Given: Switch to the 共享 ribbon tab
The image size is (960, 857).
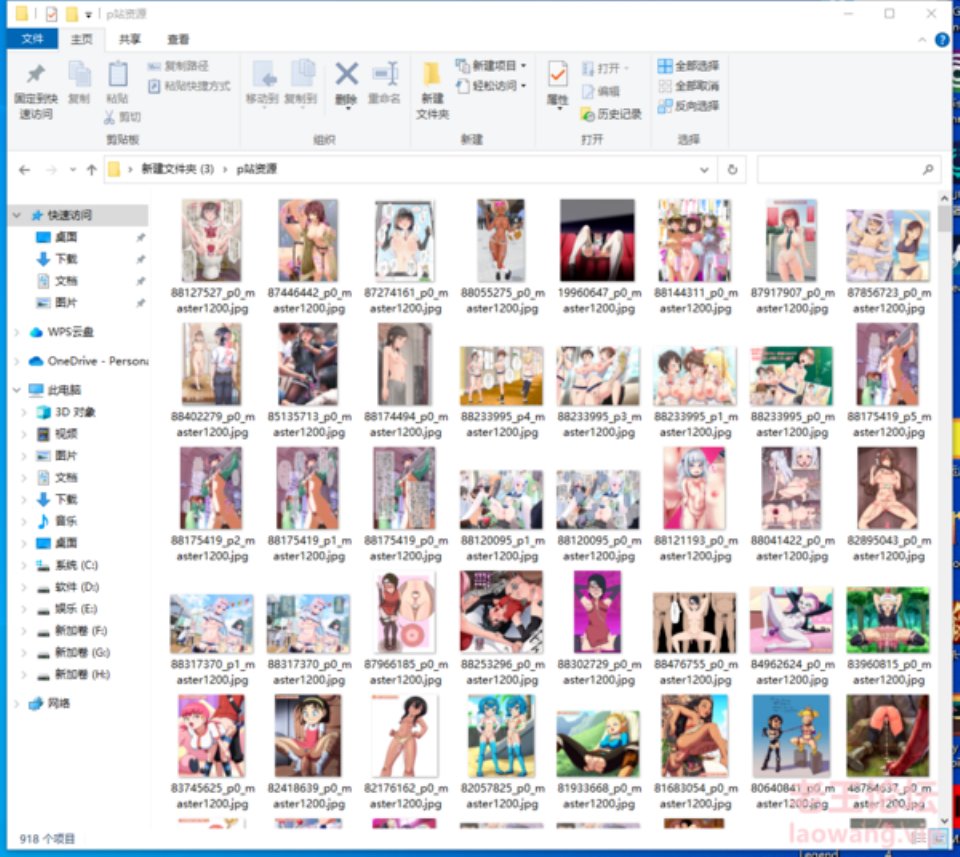Looking at the screenshot, I should [x=130, y=39].
